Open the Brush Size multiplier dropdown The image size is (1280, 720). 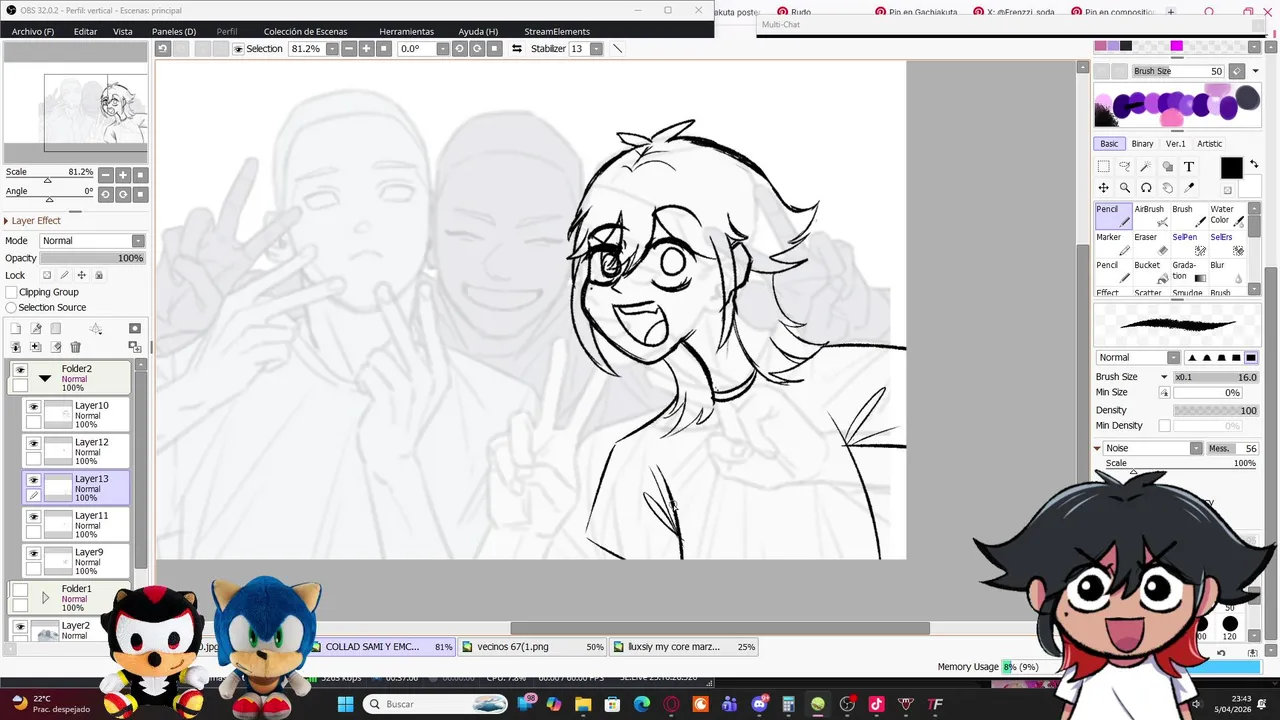point(1164,377)
